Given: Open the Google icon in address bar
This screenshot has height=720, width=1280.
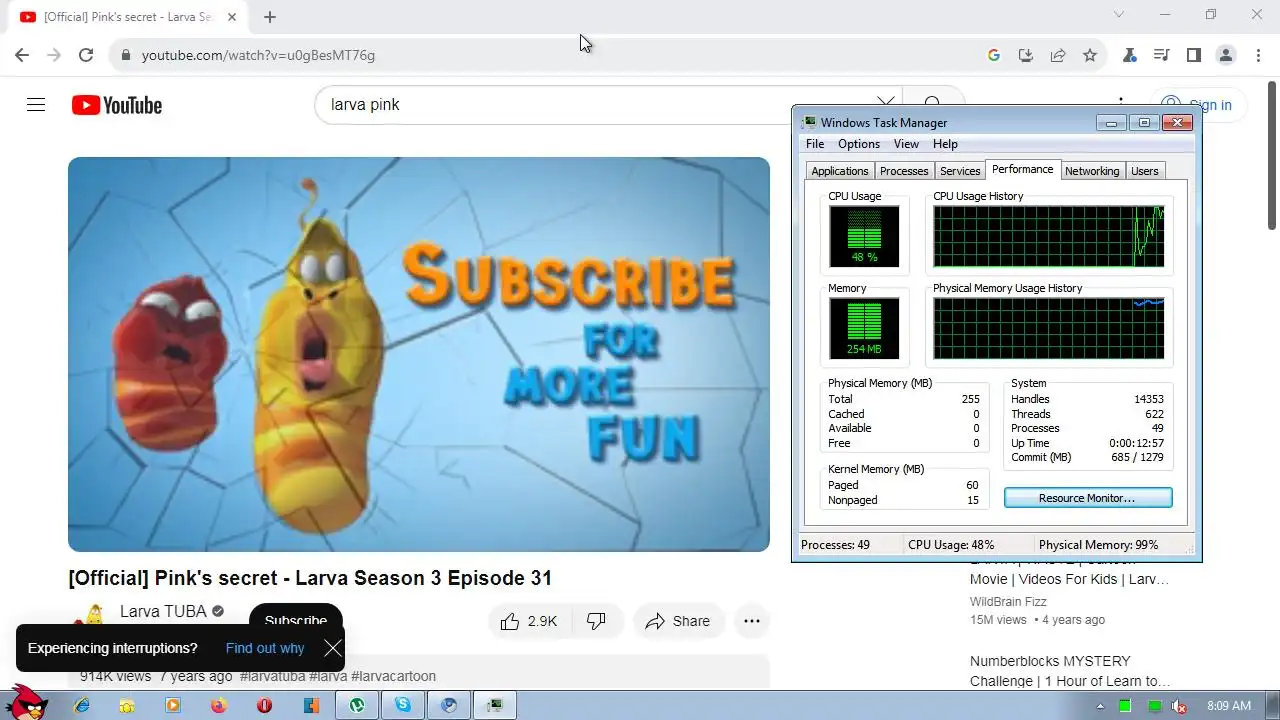Looking at the screenshot, I should (x=993, y=55).
